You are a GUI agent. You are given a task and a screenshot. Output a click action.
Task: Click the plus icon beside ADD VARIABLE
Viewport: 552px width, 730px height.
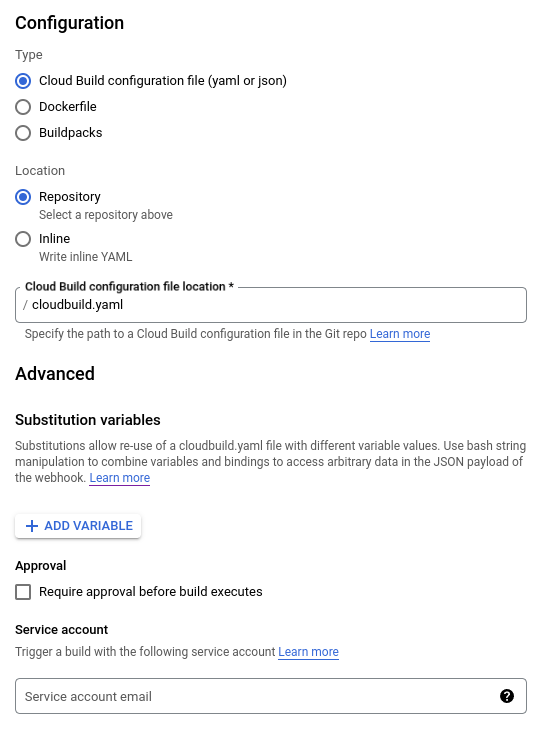[32, 526]
